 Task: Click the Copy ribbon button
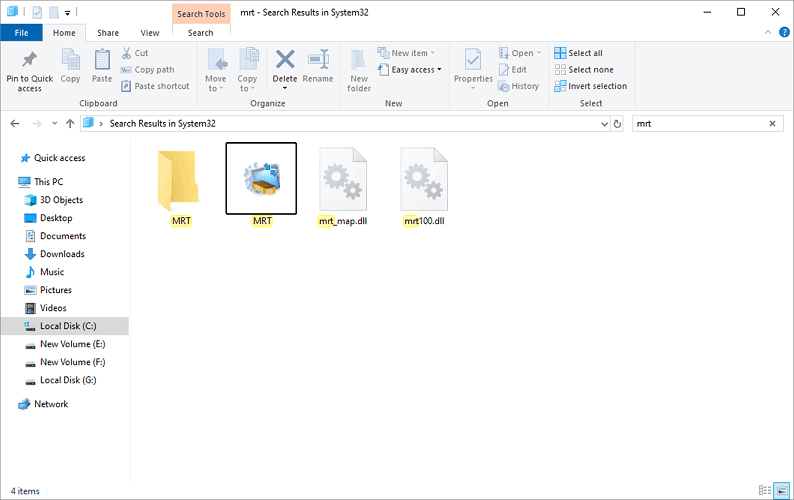click(70, 66)
